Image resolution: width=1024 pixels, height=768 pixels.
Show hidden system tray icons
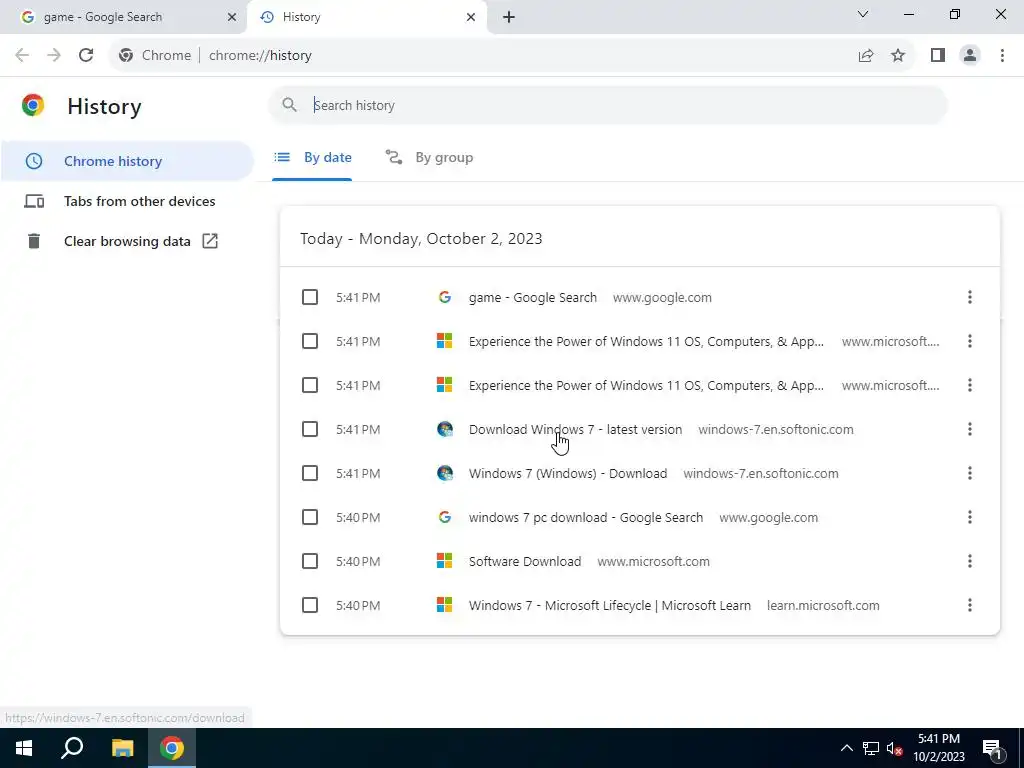click(846, 748)
